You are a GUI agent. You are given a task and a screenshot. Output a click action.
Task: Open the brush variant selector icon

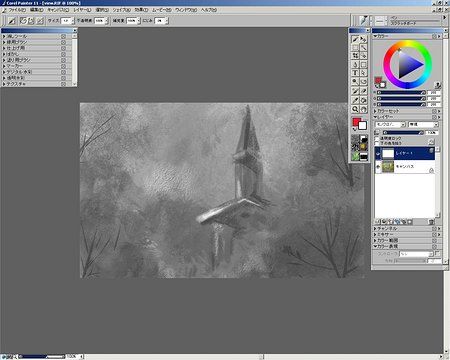tap(380, 21)
